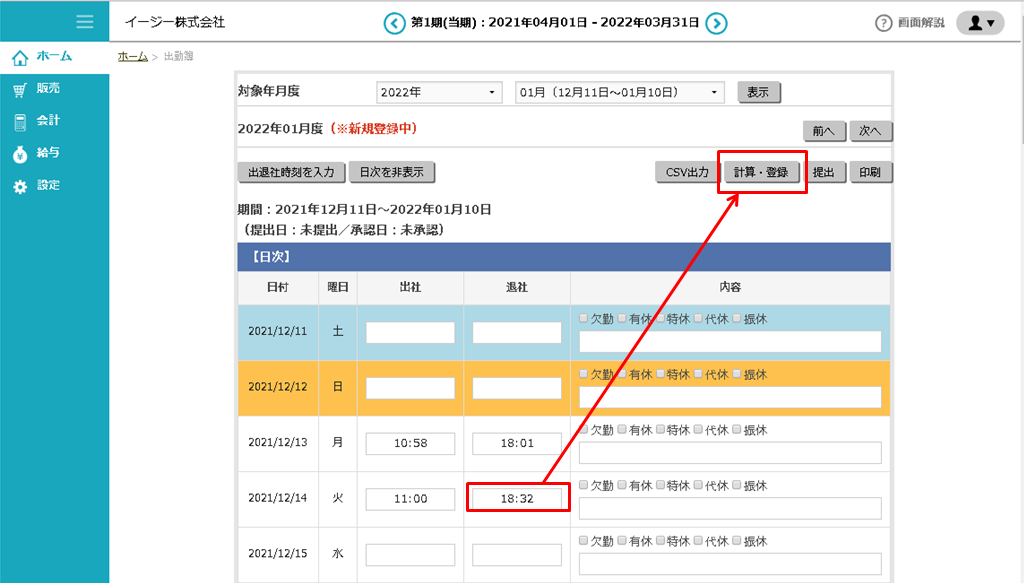Image resolution: width=1024 pixels, height=583 pixels.
Task: Click the 会計 calculator icon
Action: [20, 121]
